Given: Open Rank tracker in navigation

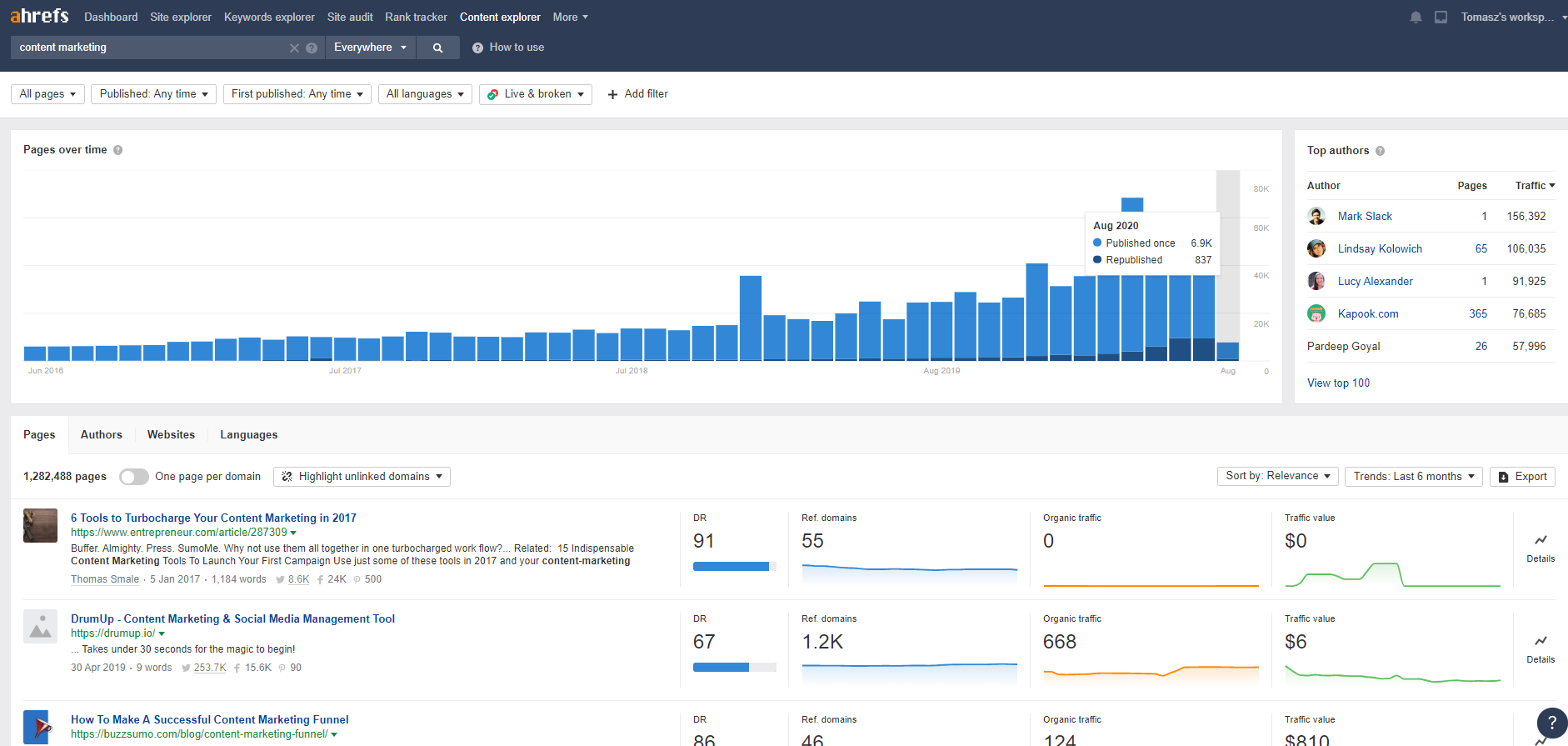Looking at the screenshot, I should click(x=416, y=17).
